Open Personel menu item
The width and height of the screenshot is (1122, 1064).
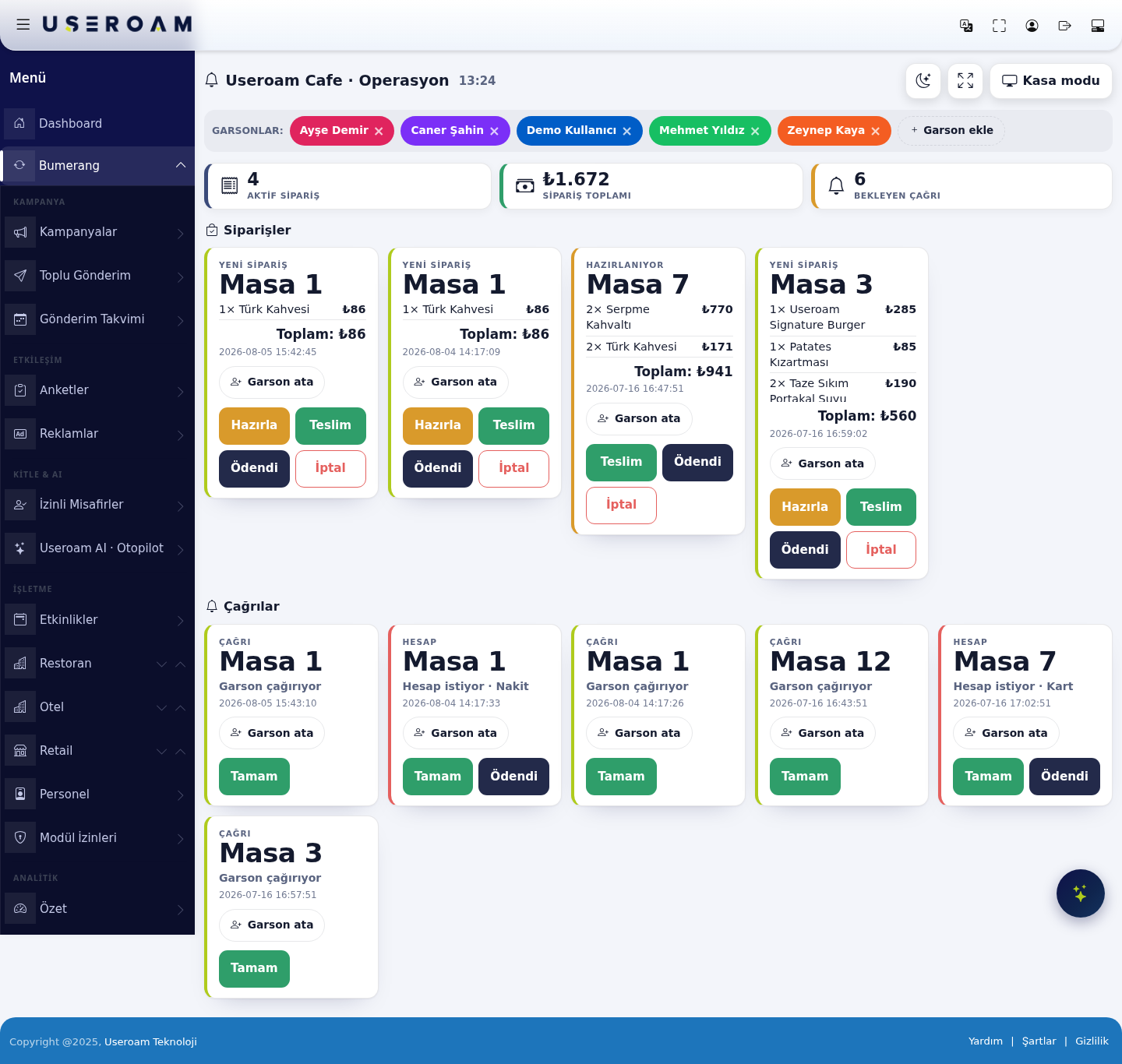97,794
